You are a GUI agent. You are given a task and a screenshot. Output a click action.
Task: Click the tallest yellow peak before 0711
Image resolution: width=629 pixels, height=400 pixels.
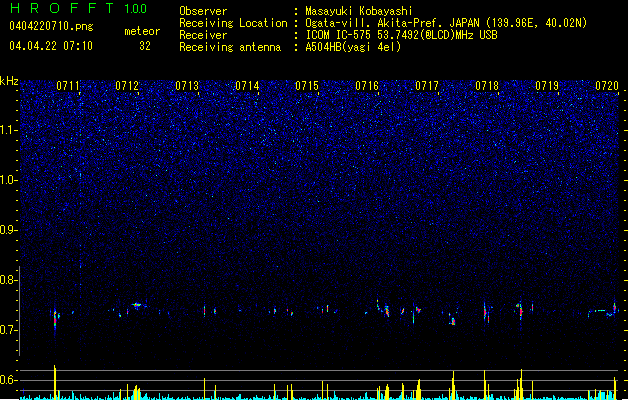click(55, 382)
